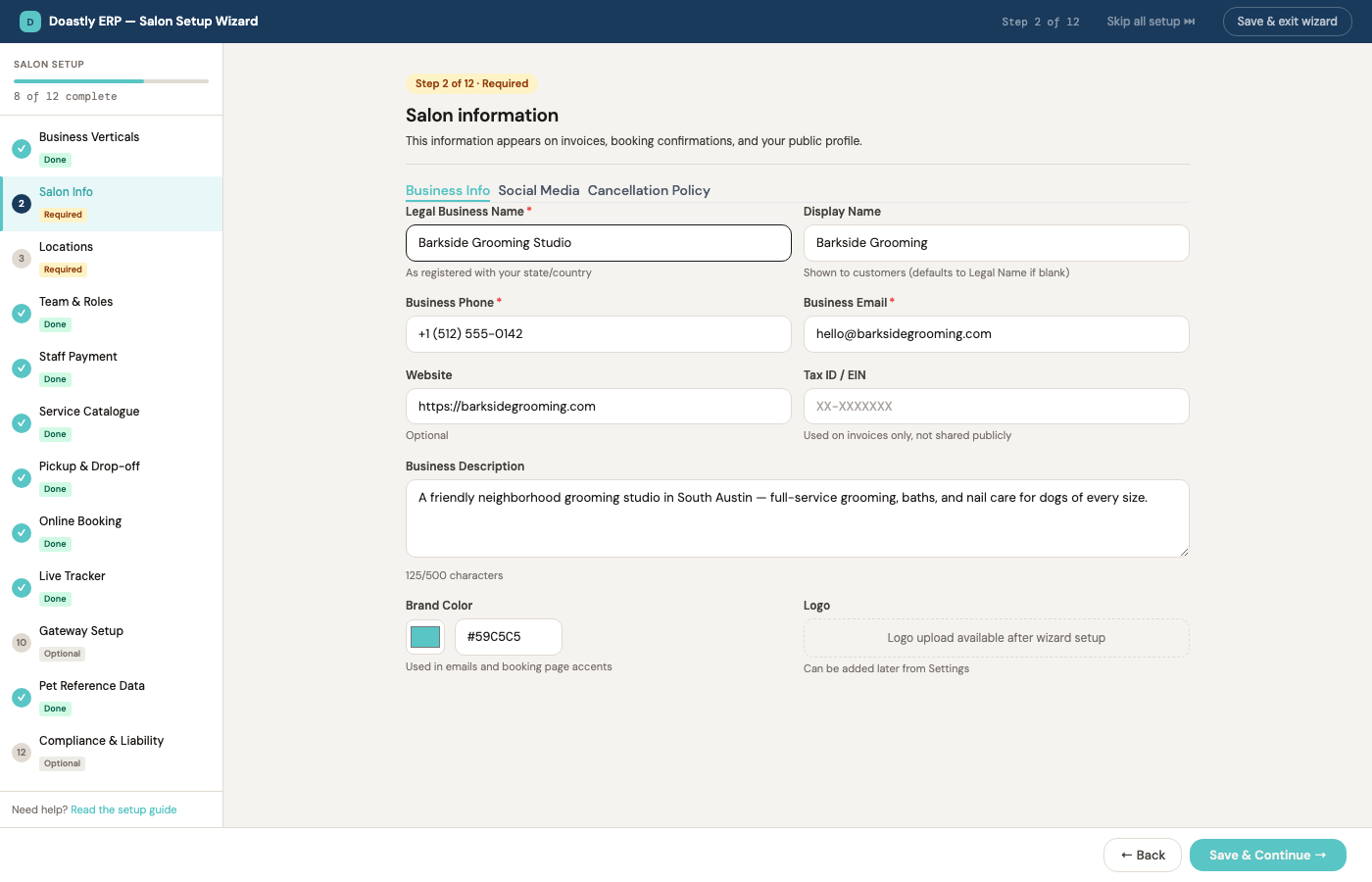This screenshot has height=882, width=1372.
Task: Click the Live Tracker checkmark icon
Action: (22, 588)
